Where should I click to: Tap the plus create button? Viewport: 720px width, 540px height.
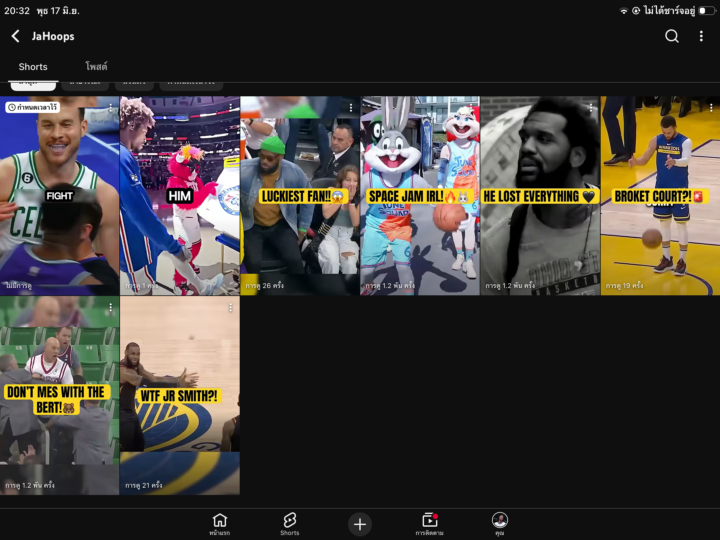(360, 524)
